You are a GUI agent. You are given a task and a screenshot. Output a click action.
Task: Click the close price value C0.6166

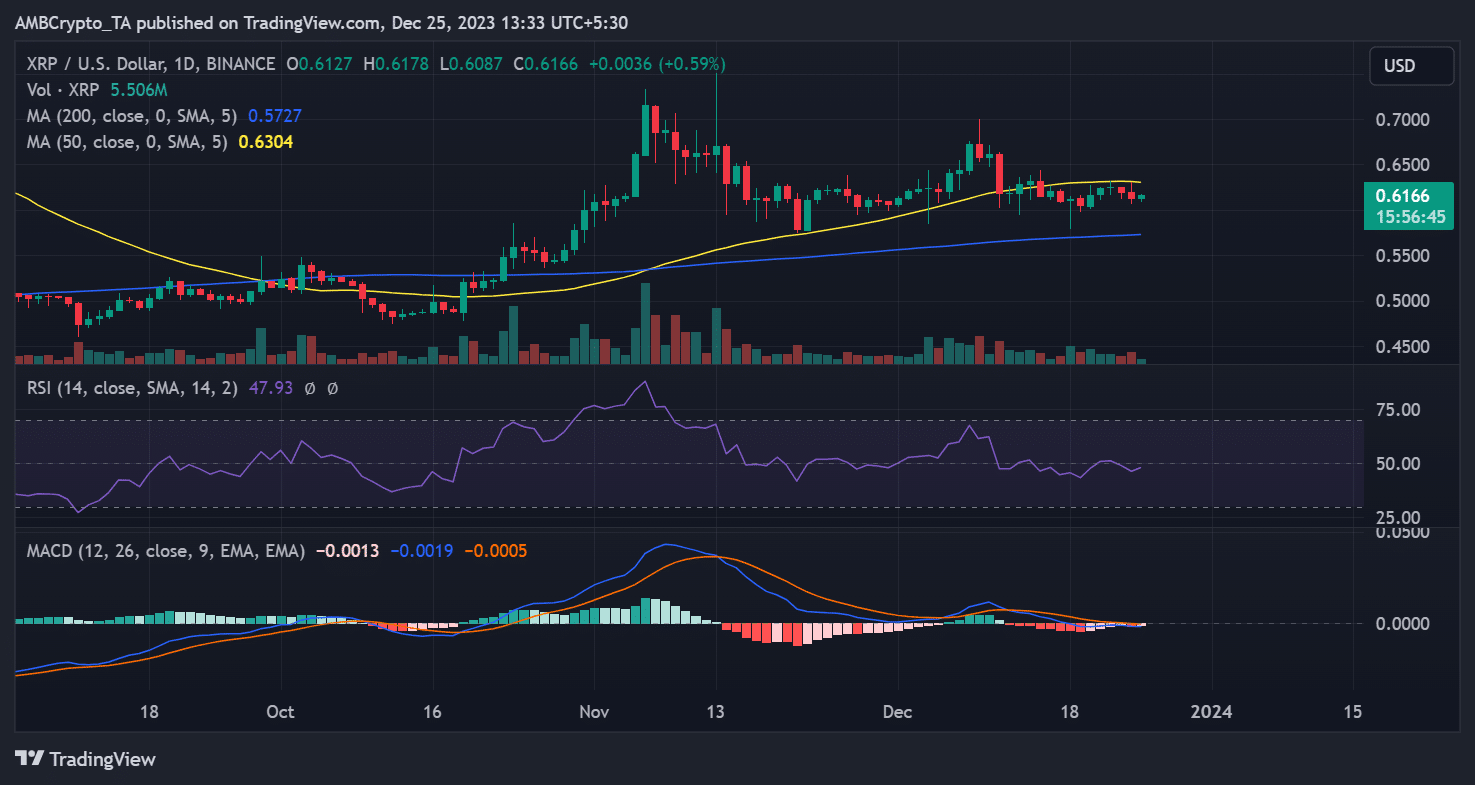pos(545,64)
